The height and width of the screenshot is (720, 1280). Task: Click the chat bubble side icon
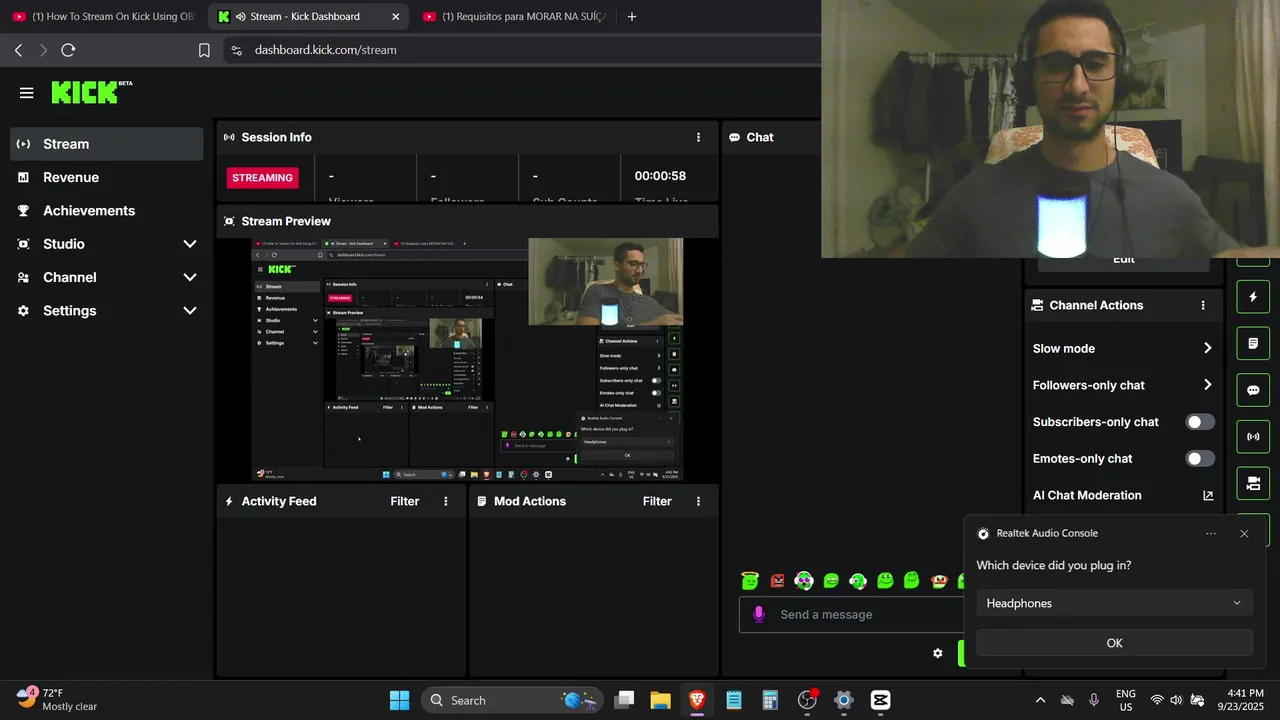tap(1253, 390)
